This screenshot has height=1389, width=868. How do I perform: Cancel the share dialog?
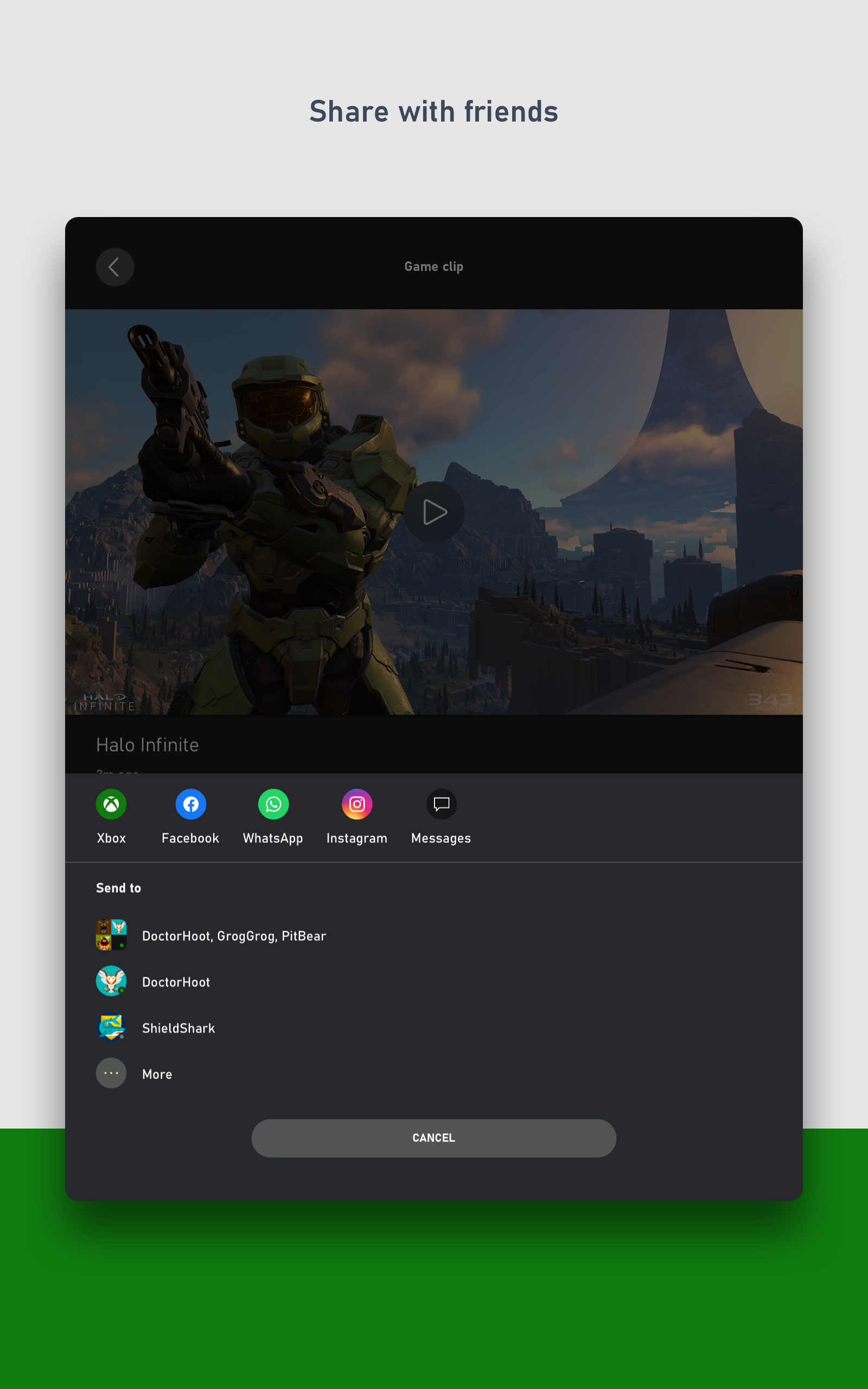pyautogui.click(x=434, y=1138)
